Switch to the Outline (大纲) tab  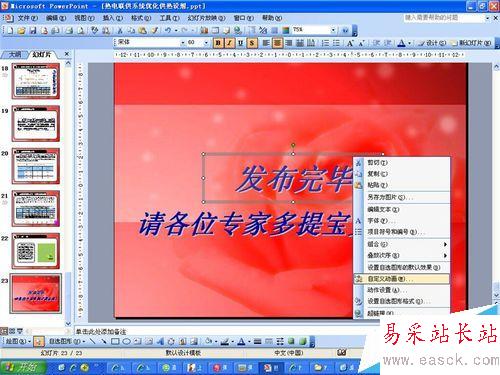[14, 54]
